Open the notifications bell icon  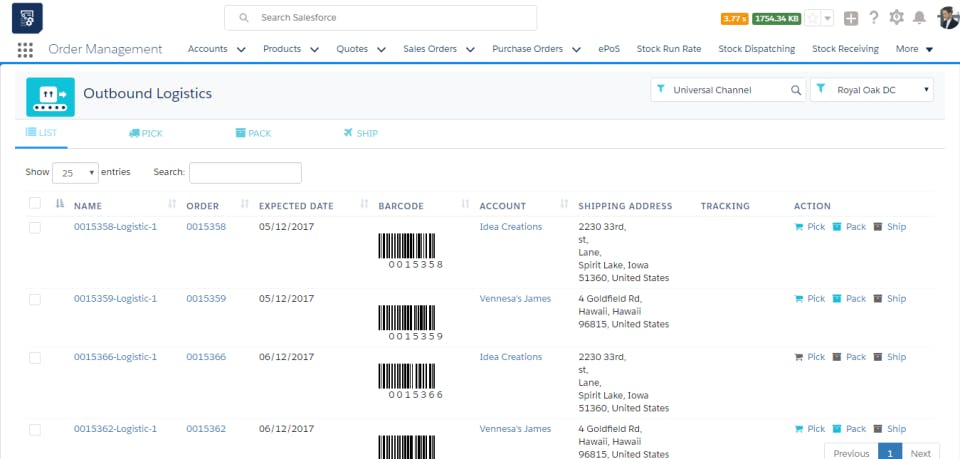(919, 18)
